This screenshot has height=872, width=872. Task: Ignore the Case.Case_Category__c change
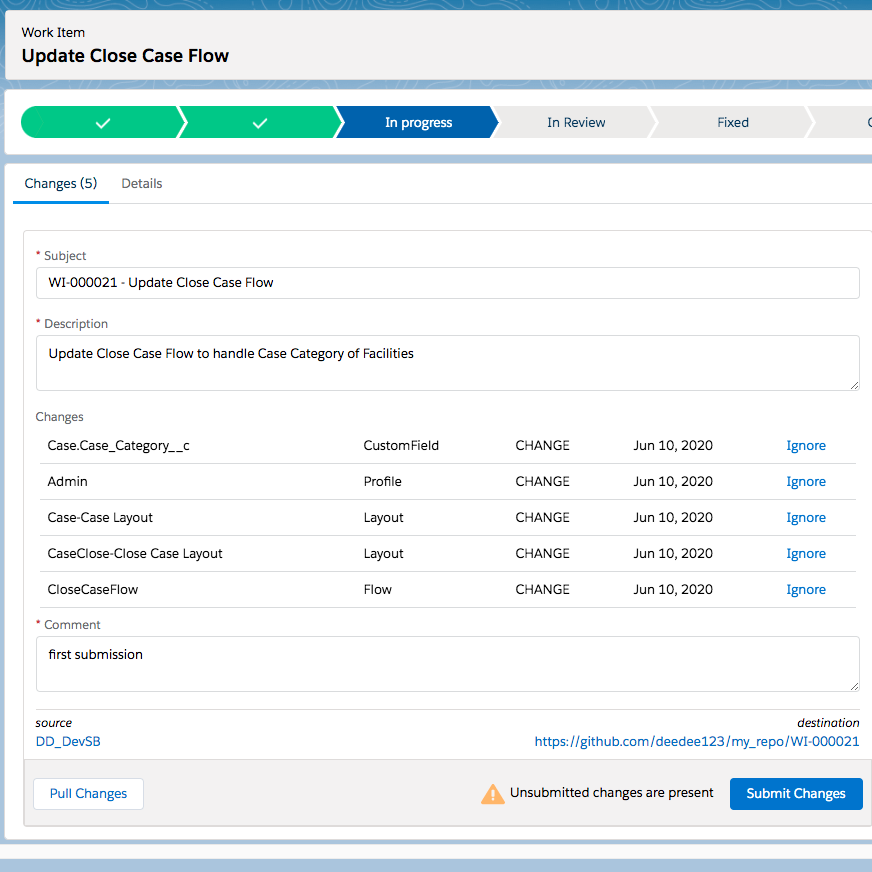pos(805,446)
